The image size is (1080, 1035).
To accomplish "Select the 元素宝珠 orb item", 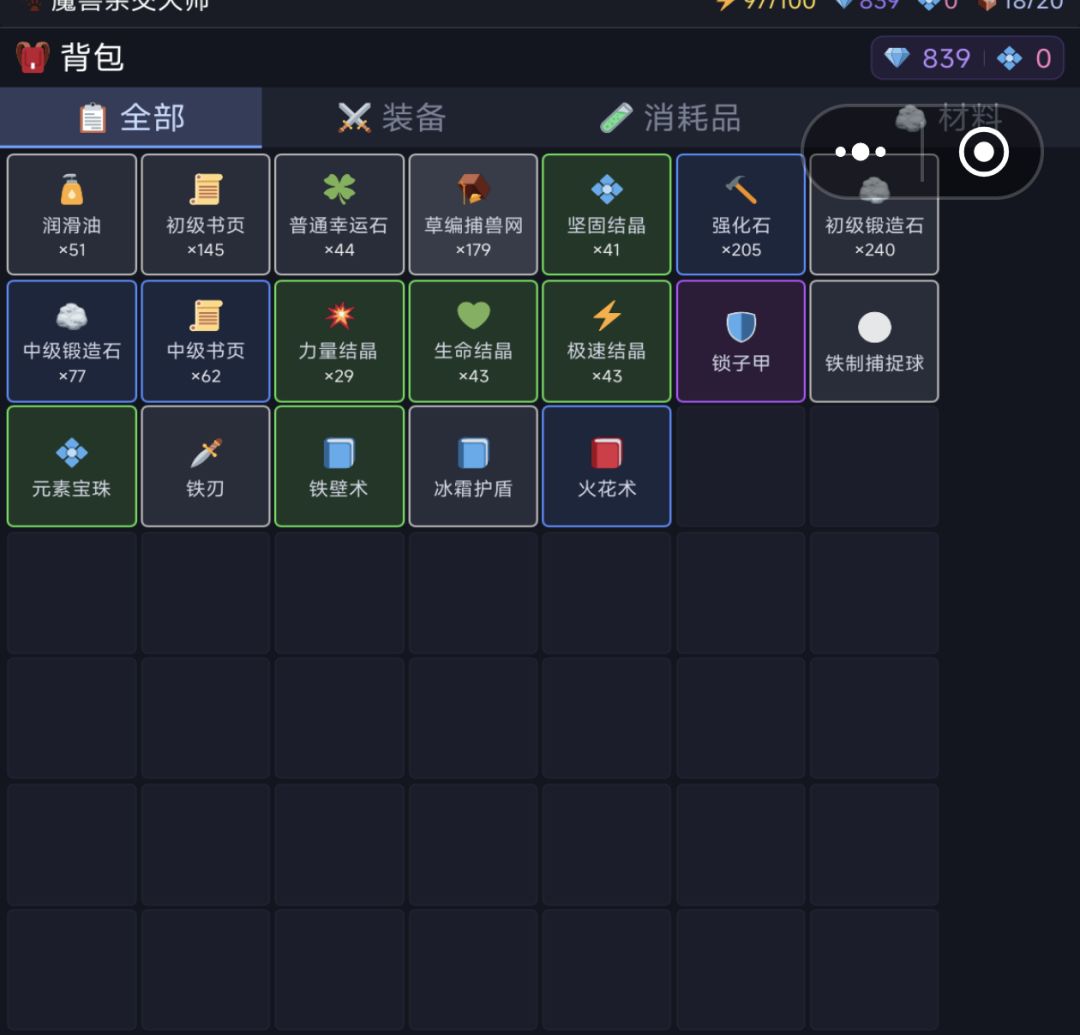I will [72, 466].
